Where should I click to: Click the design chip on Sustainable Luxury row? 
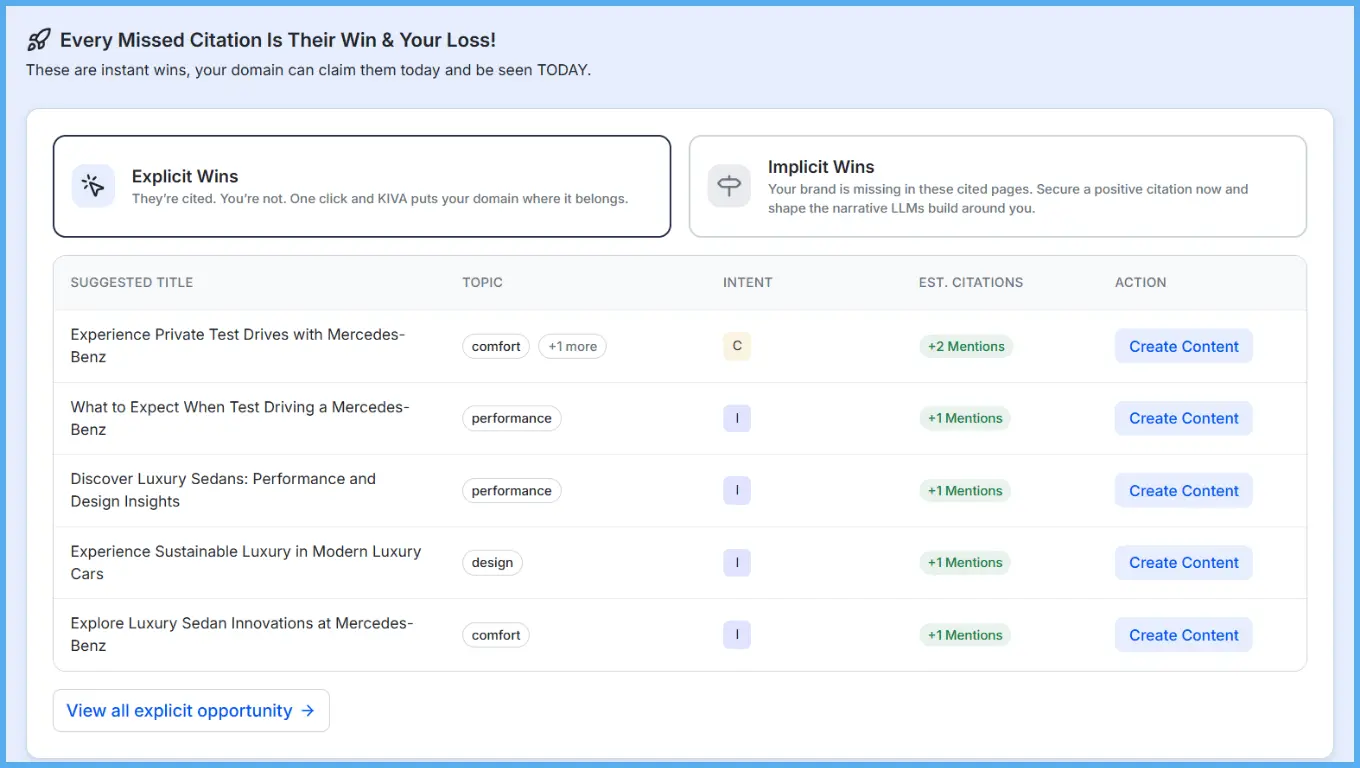pos(492,562)
